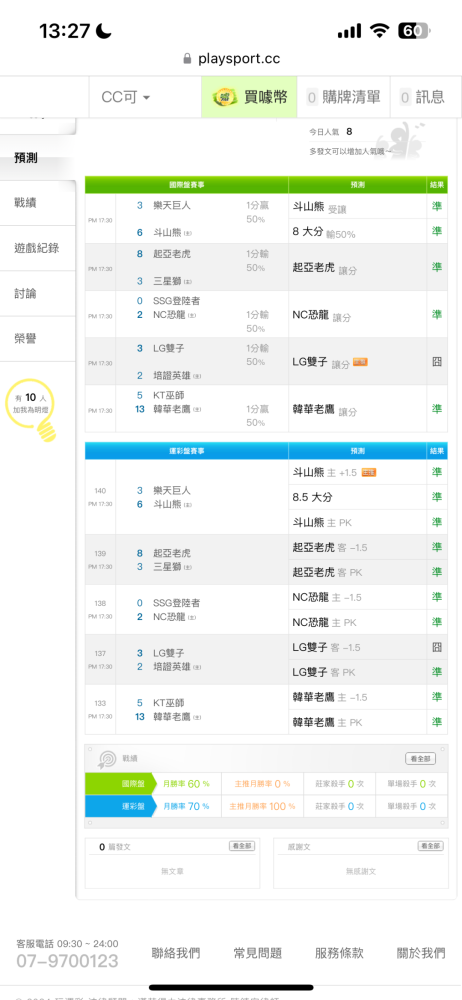Click the cellular signal icon

click(350, 31)
